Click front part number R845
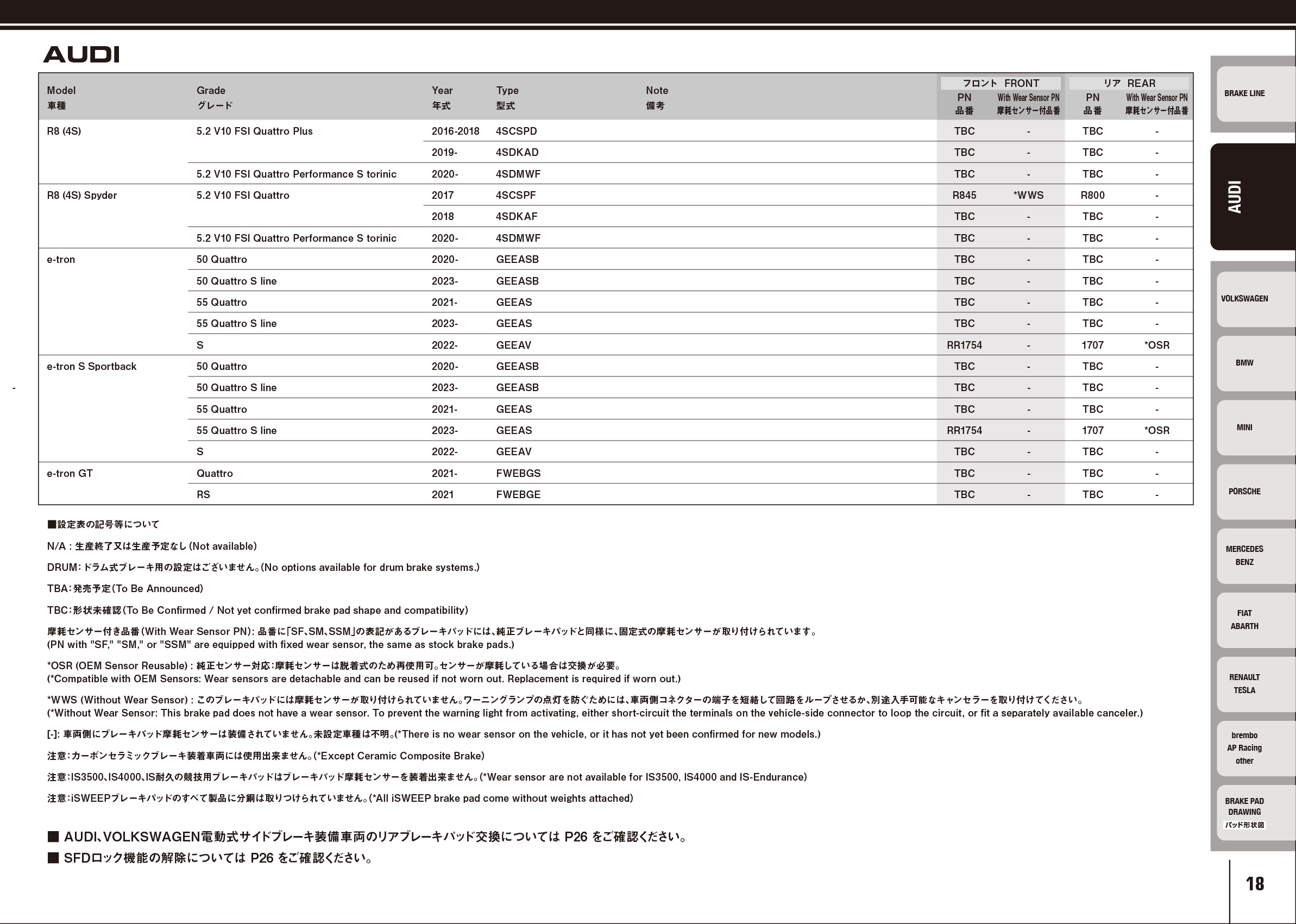1296x924 pixels. point(964,195)
